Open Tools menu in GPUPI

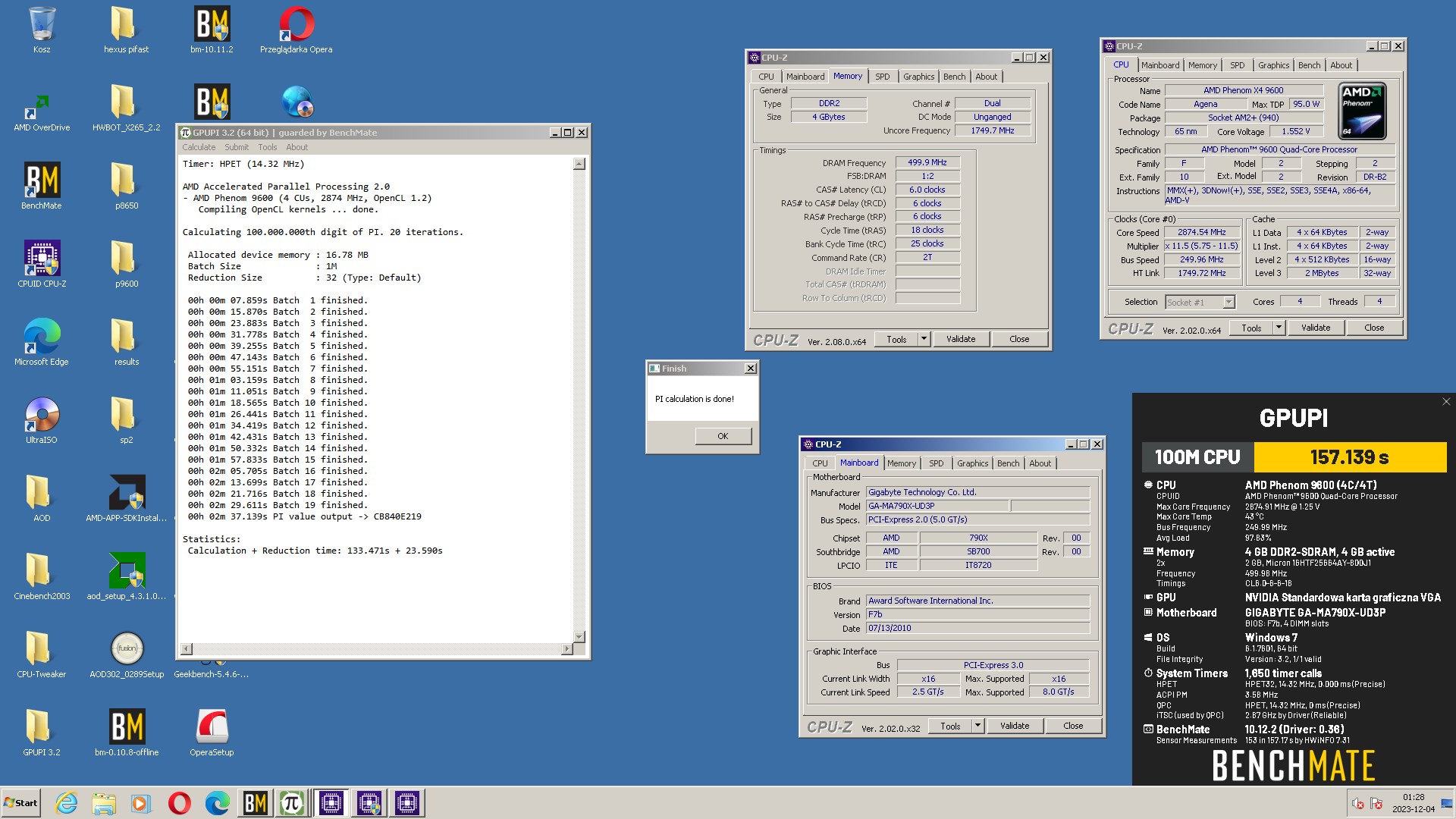[268, 147]
